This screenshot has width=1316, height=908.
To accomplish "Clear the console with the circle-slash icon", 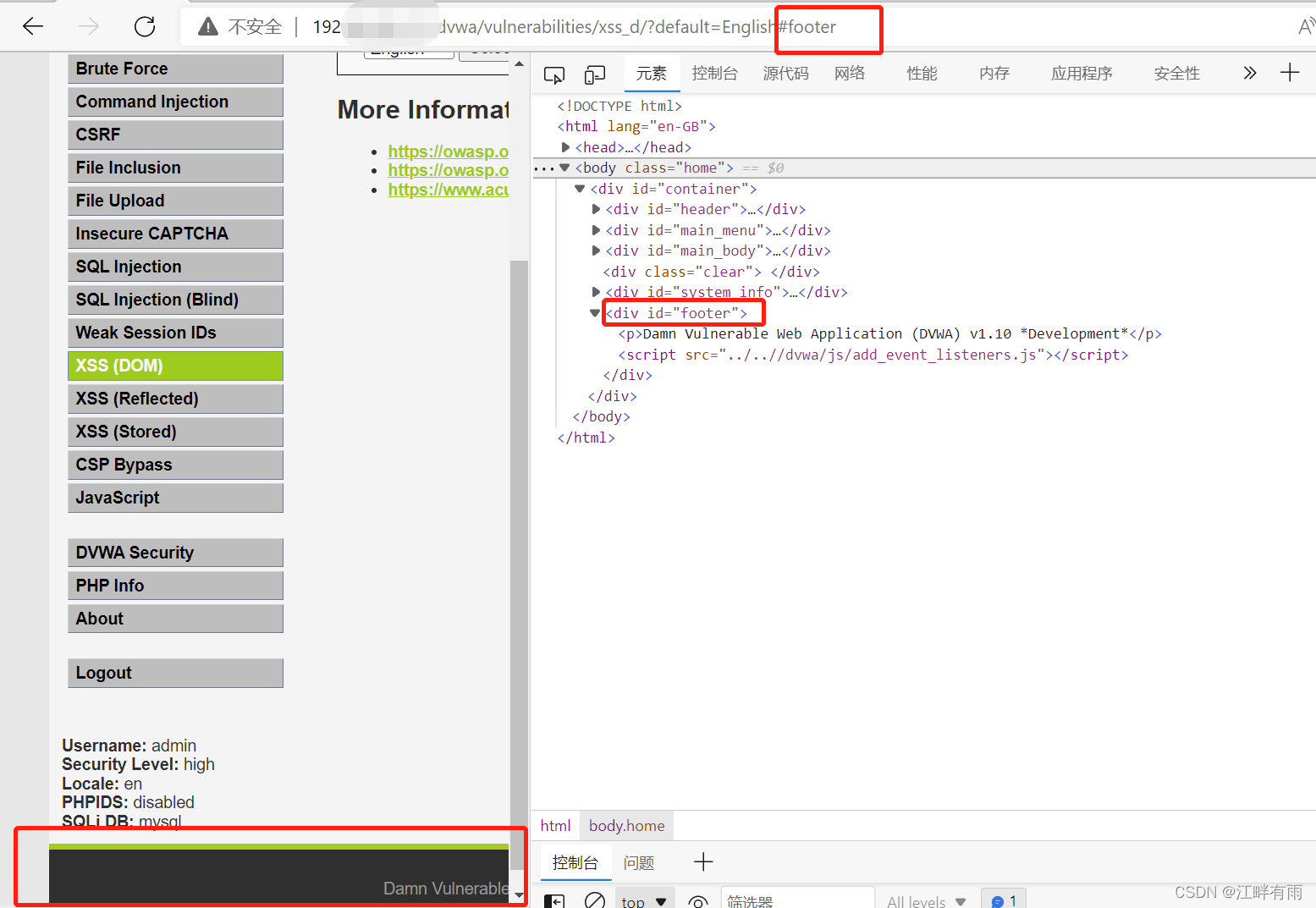I will 595,901.
